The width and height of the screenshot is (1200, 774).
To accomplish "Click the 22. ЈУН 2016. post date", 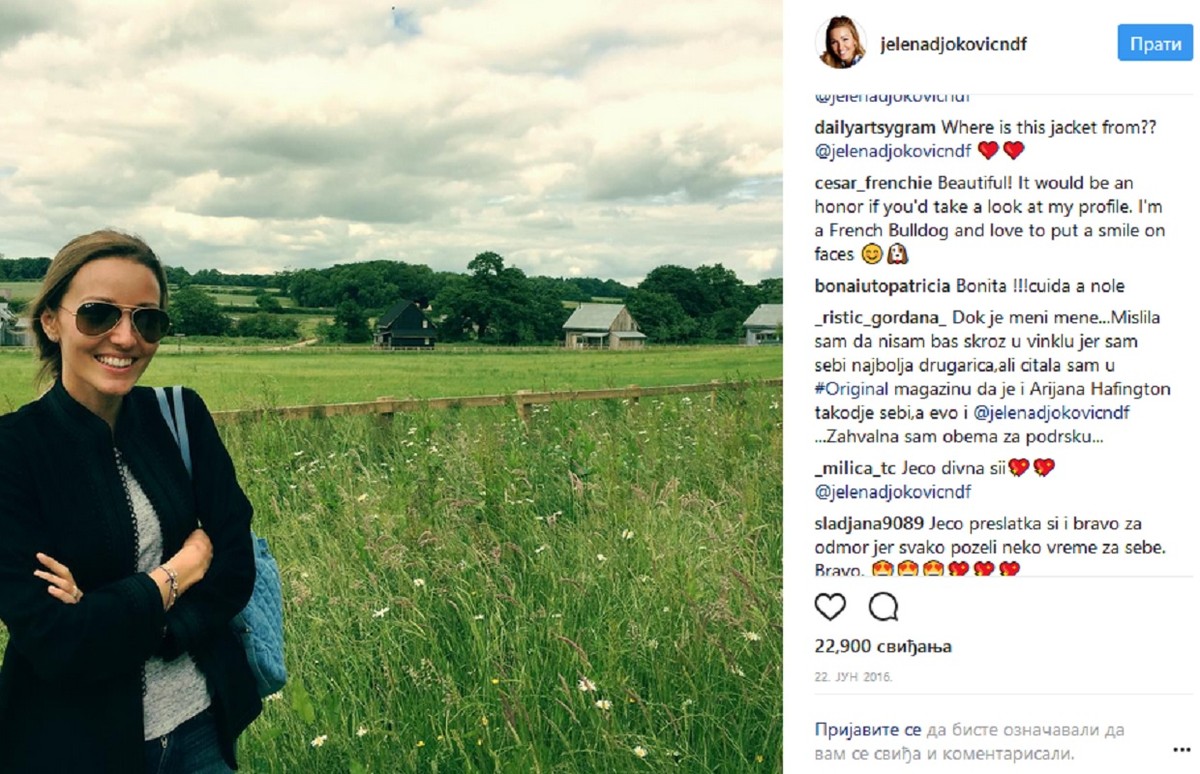I will point(853,677).
